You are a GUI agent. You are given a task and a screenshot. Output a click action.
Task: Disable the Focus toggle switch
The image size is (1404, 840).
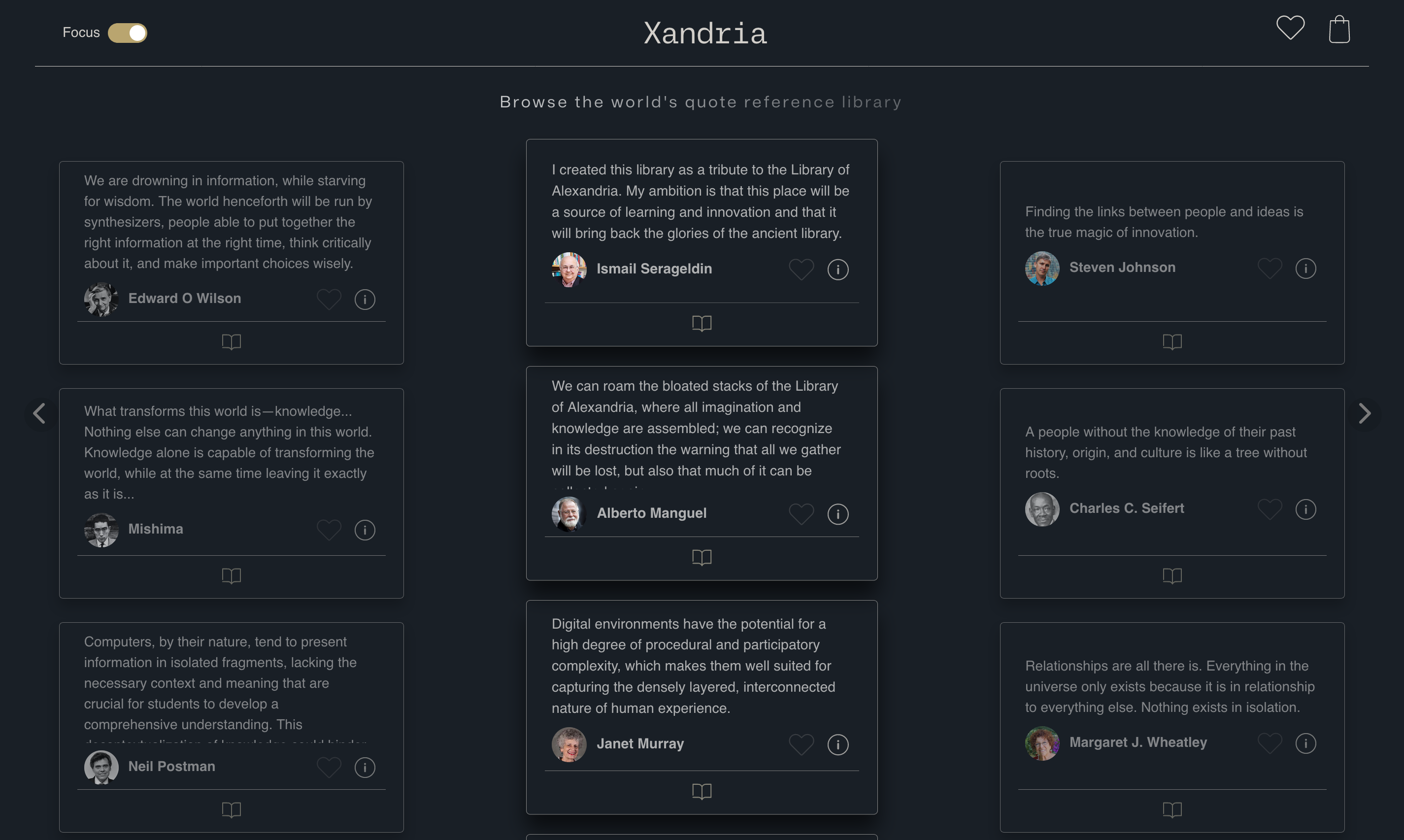[x=128, y=33]
